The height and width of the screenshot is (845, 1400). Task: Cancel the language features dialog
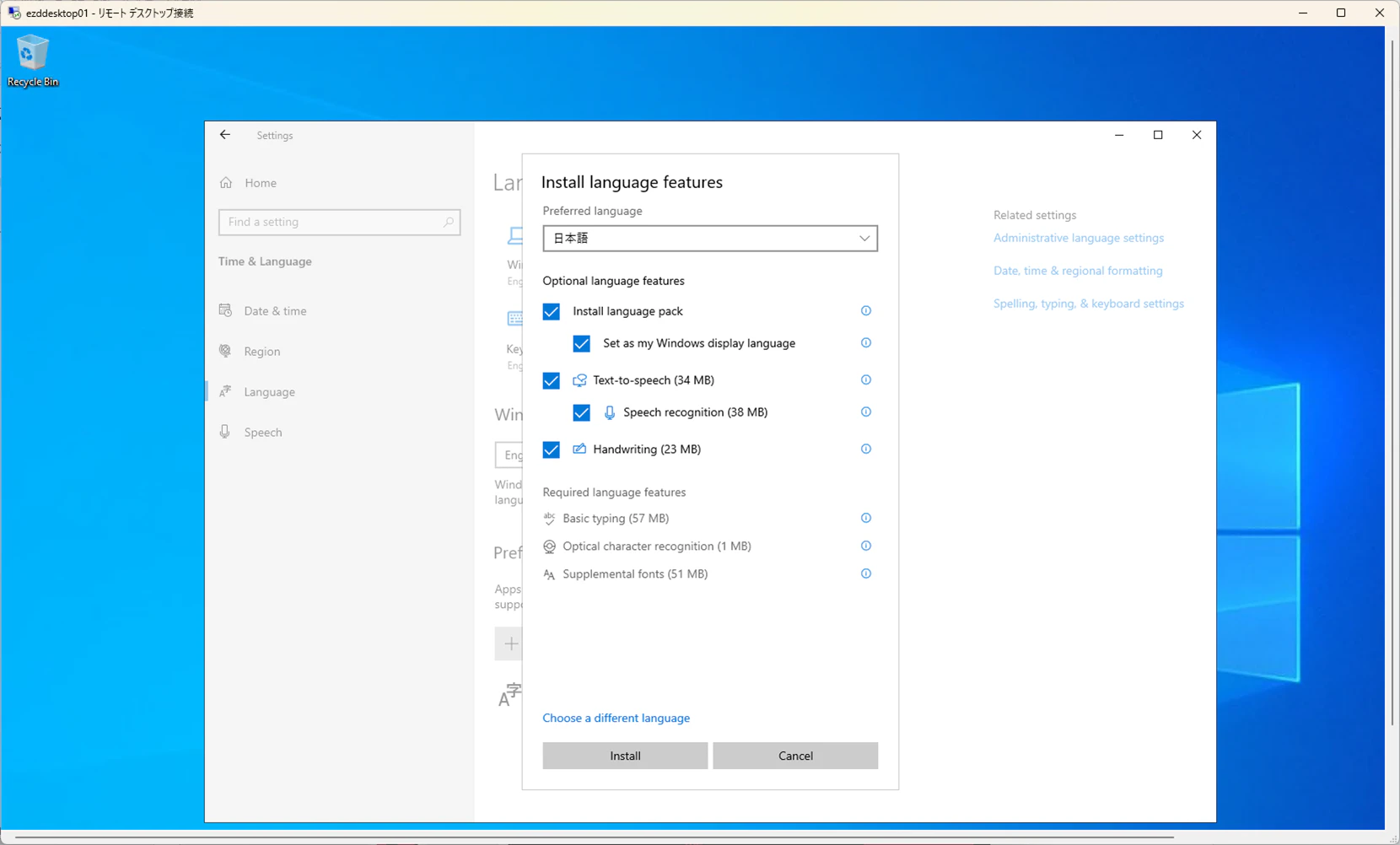click(x=795, y=756)
